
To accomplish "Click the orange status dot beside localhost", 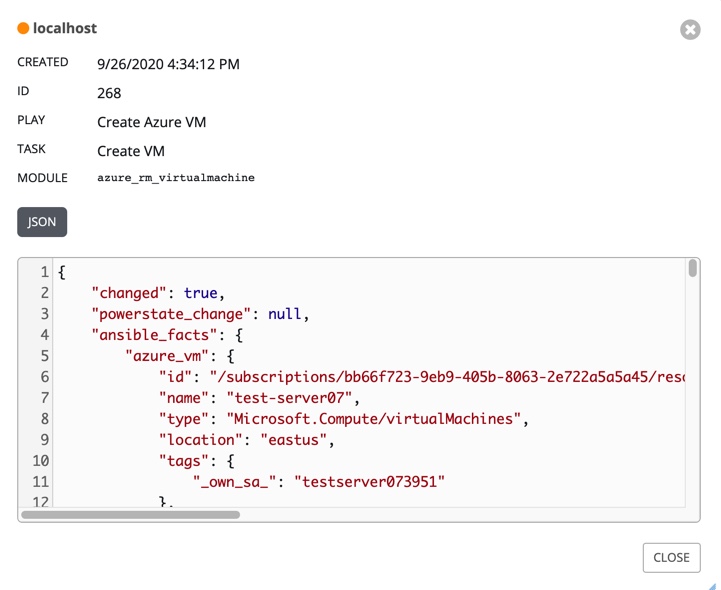I will (23, 29).
